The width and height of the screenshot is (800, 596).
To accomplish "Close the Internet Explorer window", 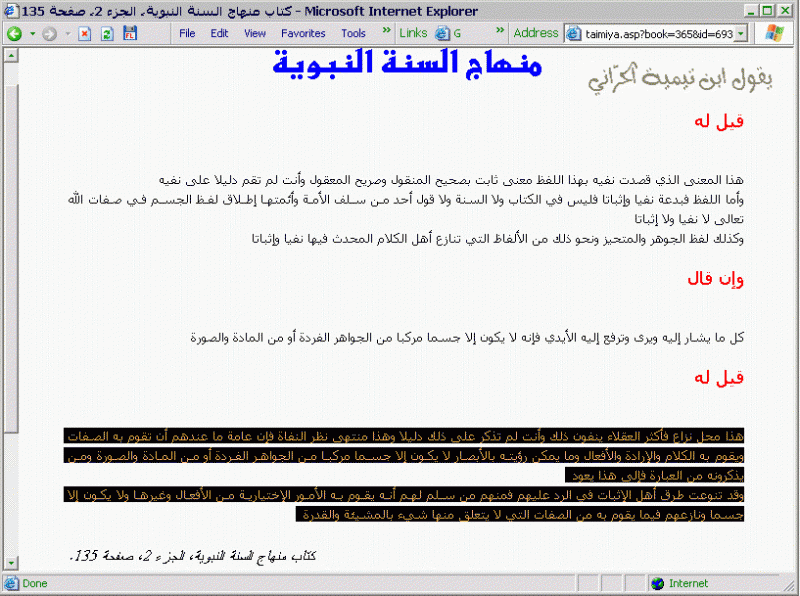I will pos(785,11).
